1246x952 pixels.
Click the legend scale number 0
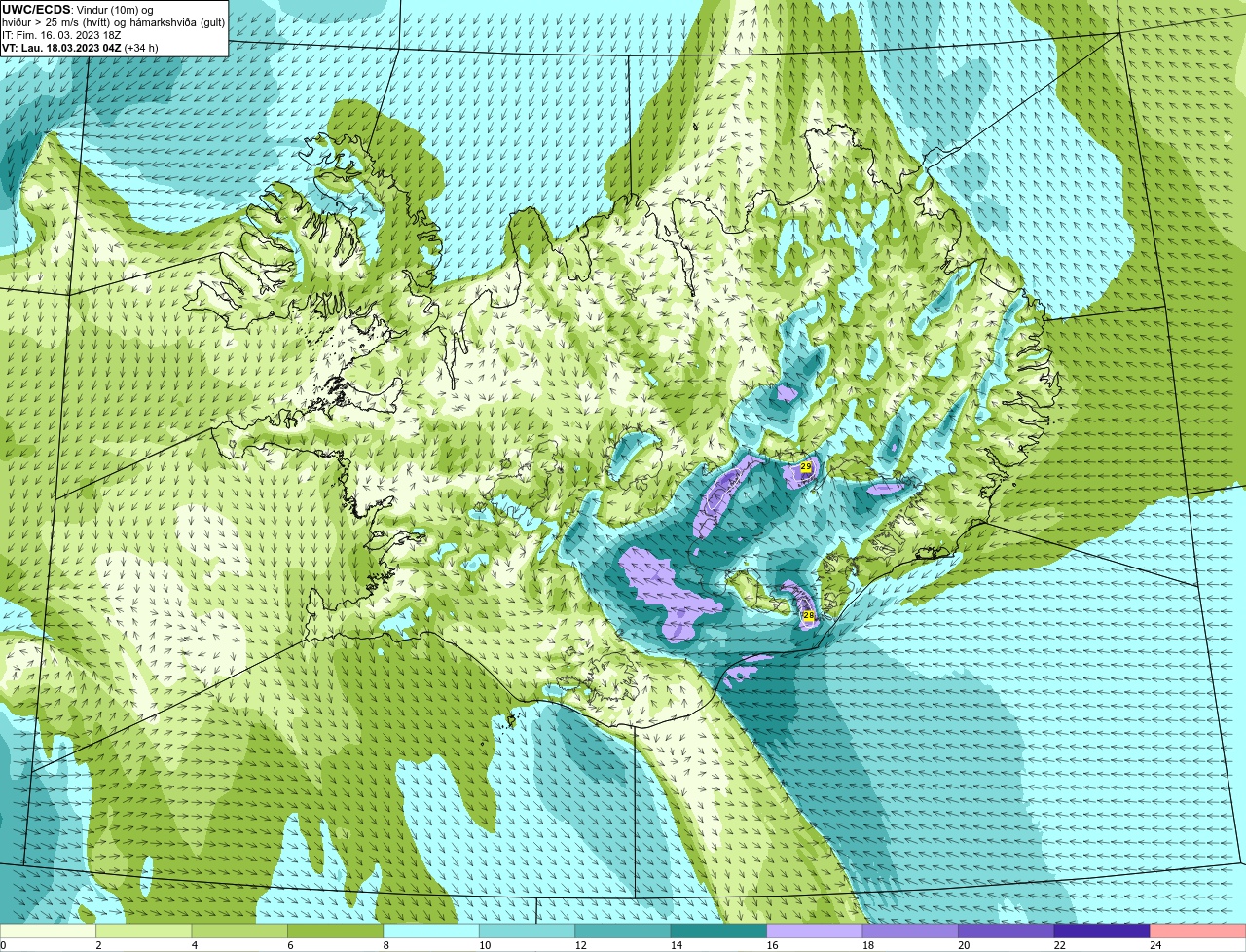tap(3, 945)
